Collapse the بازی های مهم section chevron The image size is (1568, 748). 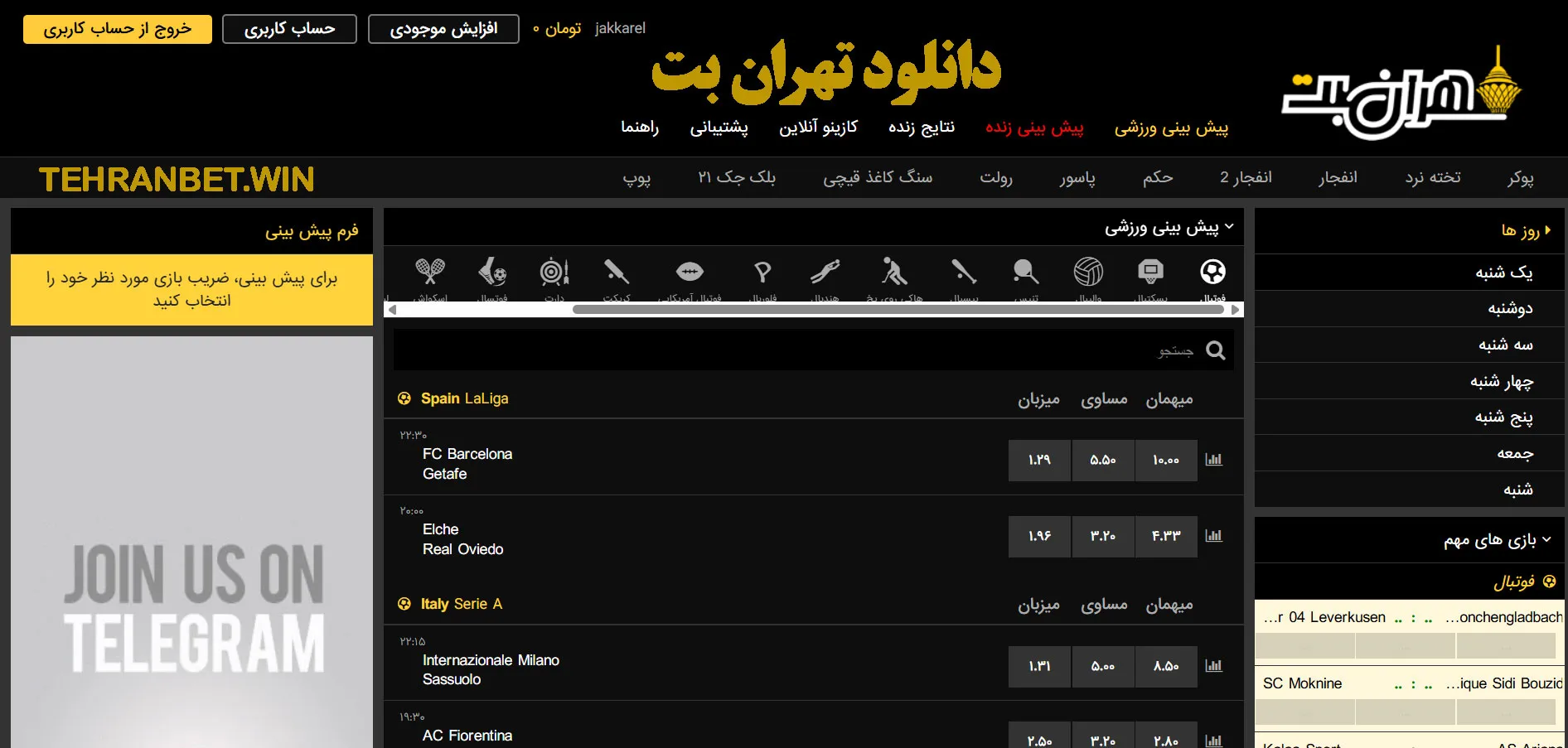(1546, 539)
